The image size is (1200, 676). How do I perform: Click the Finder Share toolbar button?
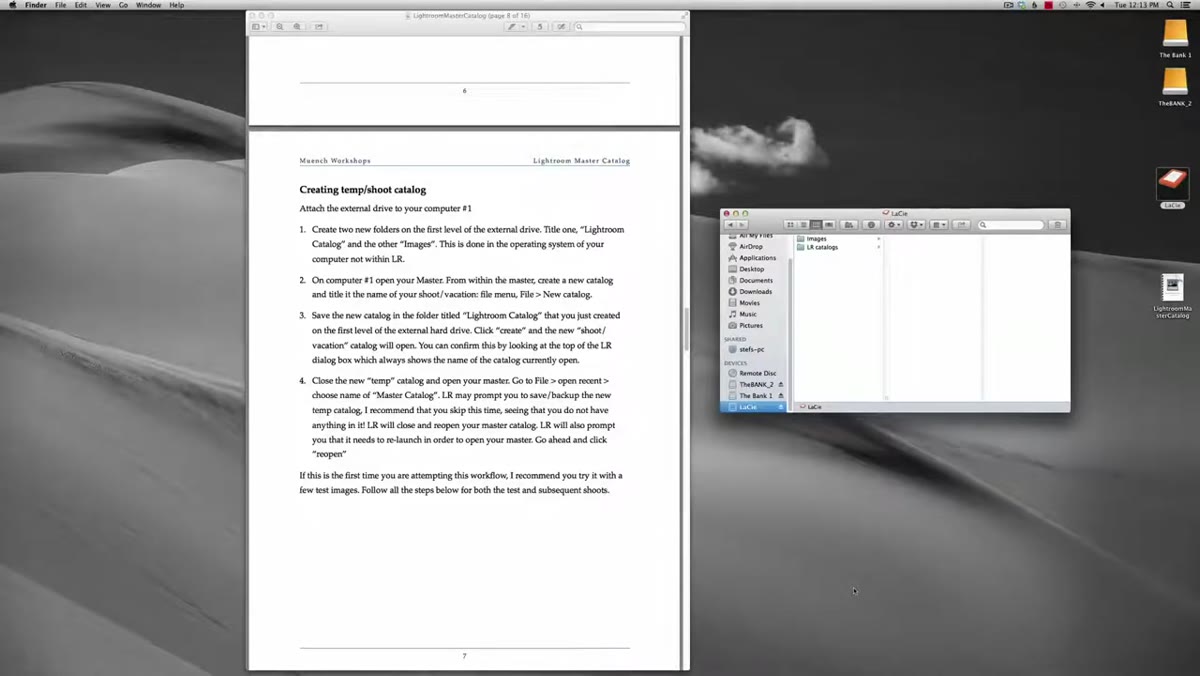(962, 225)
